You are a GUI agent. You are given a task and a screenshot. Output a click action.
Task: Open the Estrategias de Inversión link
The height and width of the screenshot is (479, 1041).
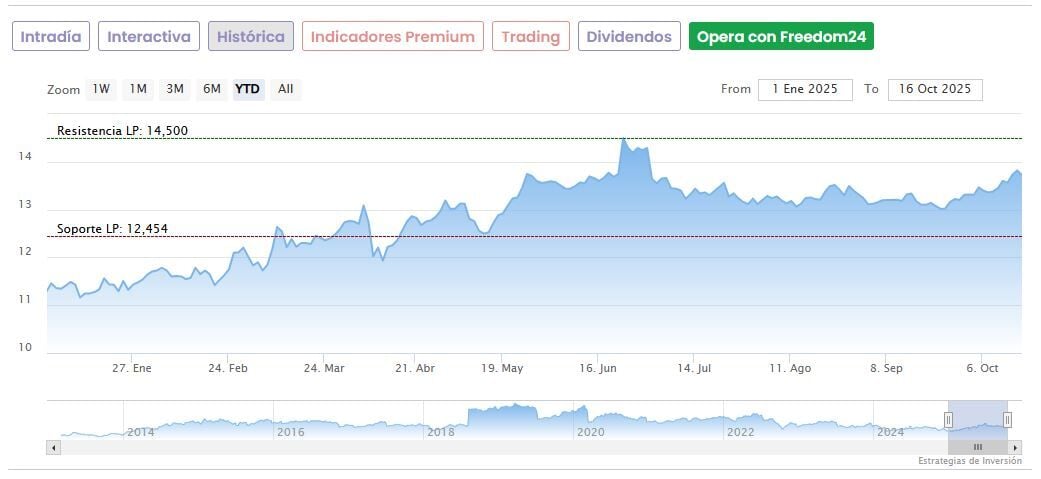point(970,461)
